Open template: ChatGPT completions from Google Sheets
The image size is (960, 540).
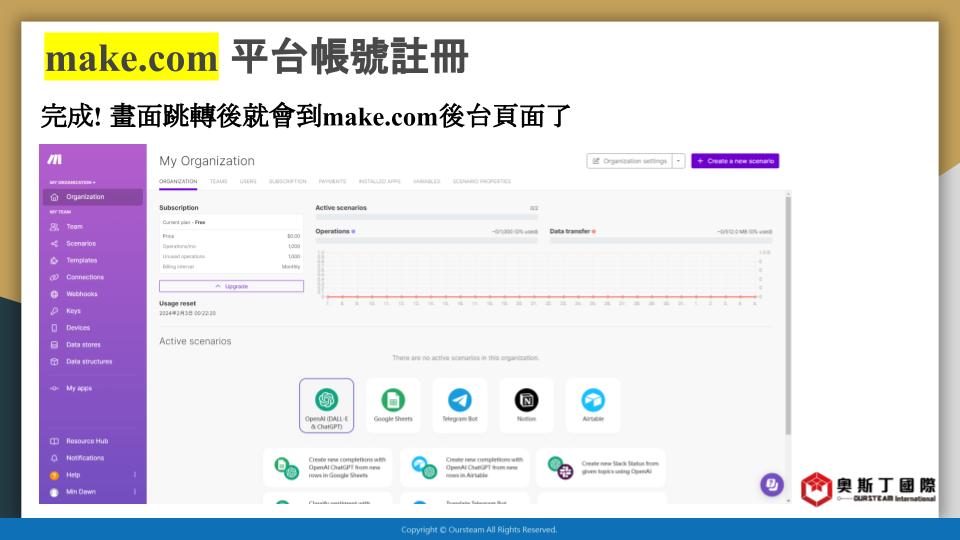(x=328, y=468)
